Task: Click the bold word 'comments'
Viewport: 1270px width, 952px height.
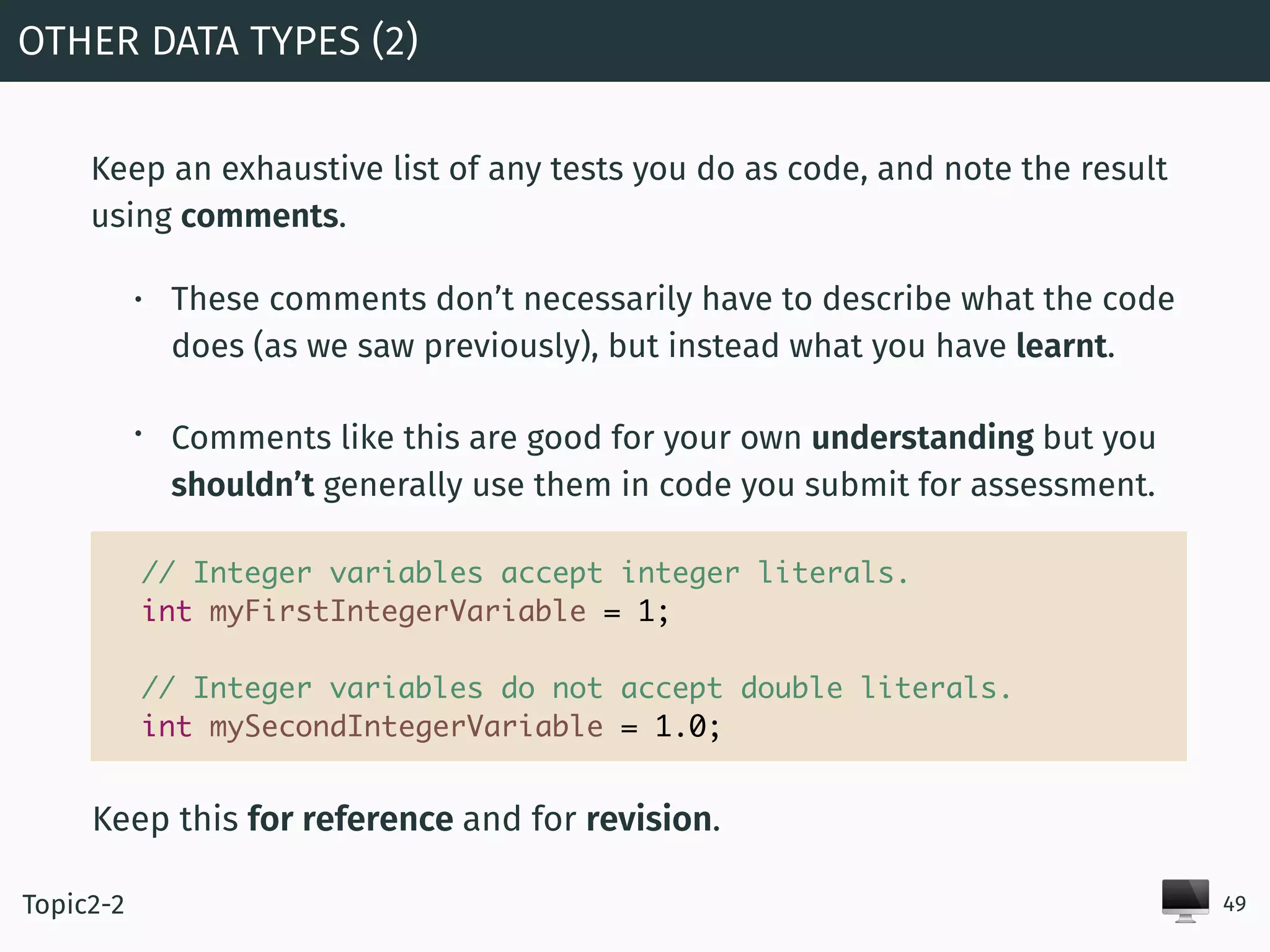Action: click(260, 216)
